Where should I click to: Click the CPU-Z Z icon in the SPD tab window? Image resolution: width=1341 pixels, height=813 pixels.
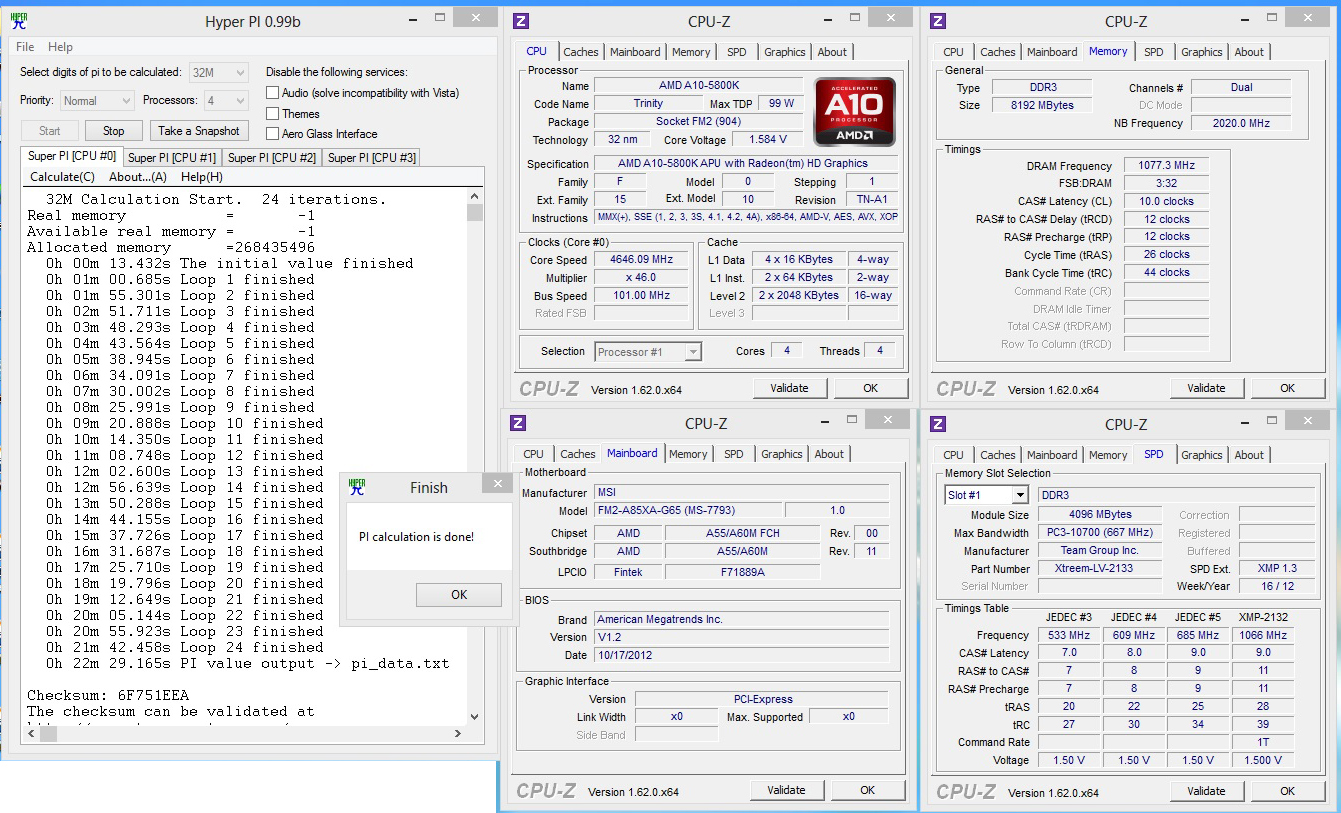(x=938, y=424)
